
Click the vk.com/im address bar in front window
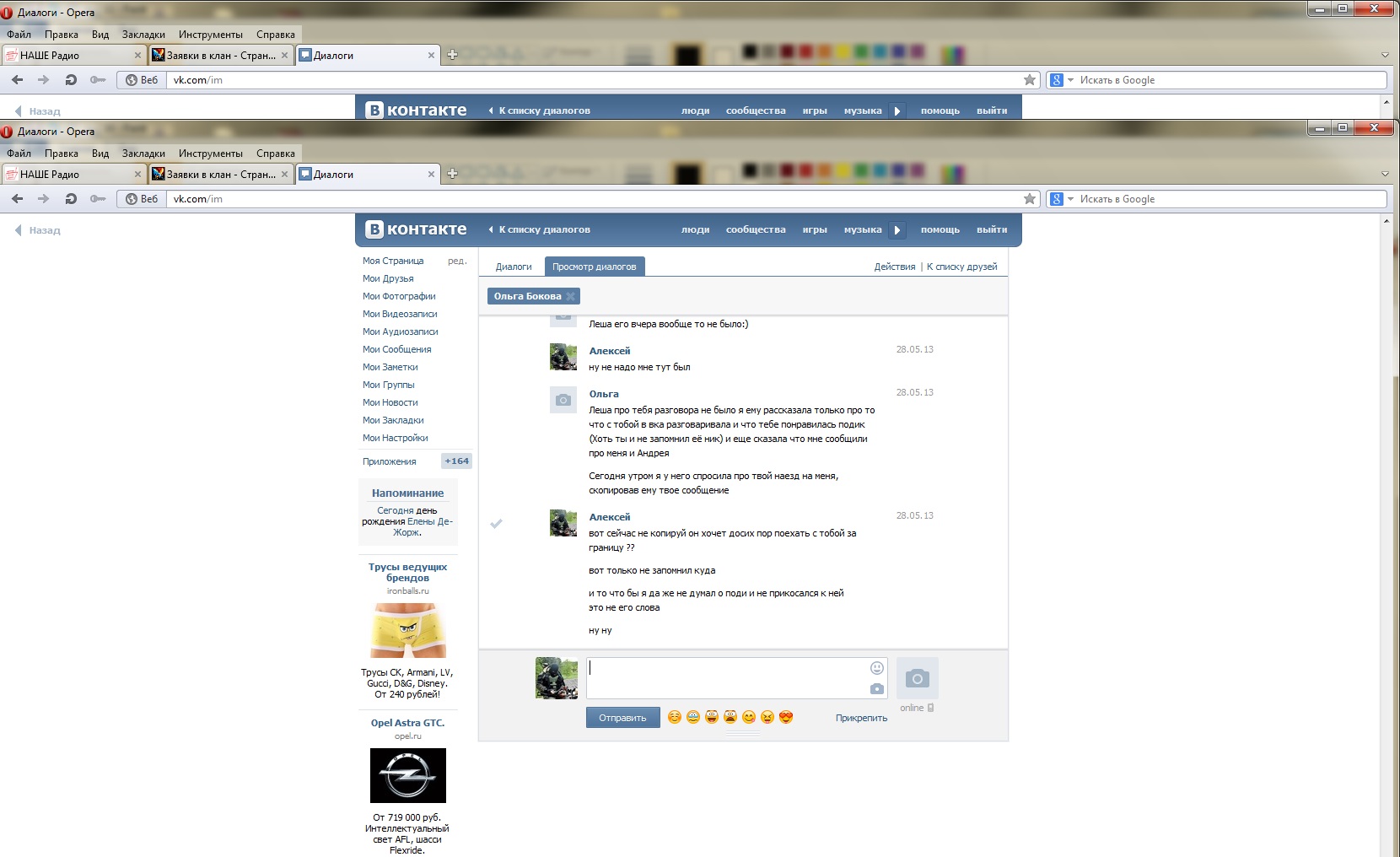point(593,199)
